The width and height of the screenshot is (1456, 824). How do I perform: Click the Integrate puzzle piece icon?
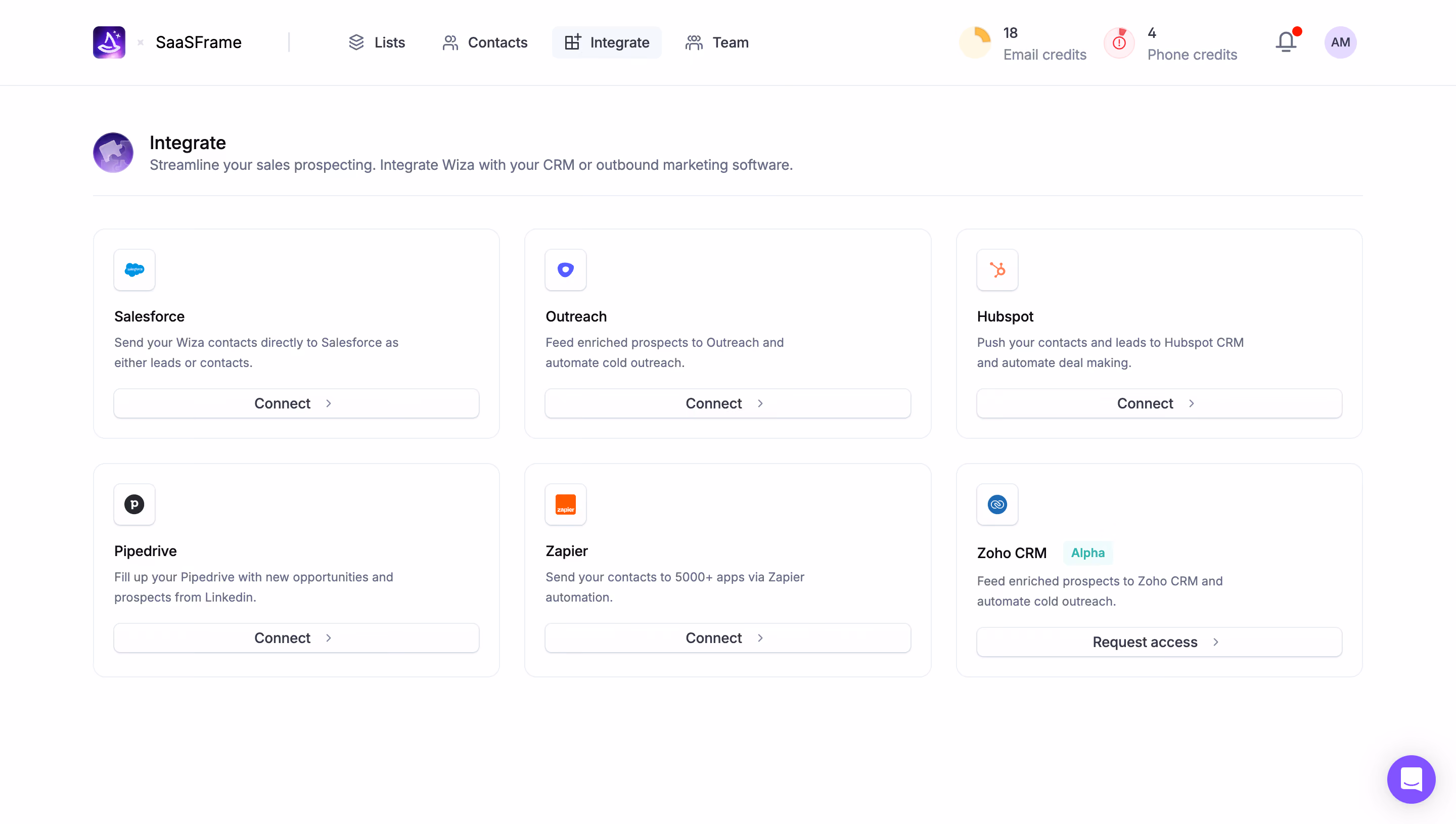[113, 153]
